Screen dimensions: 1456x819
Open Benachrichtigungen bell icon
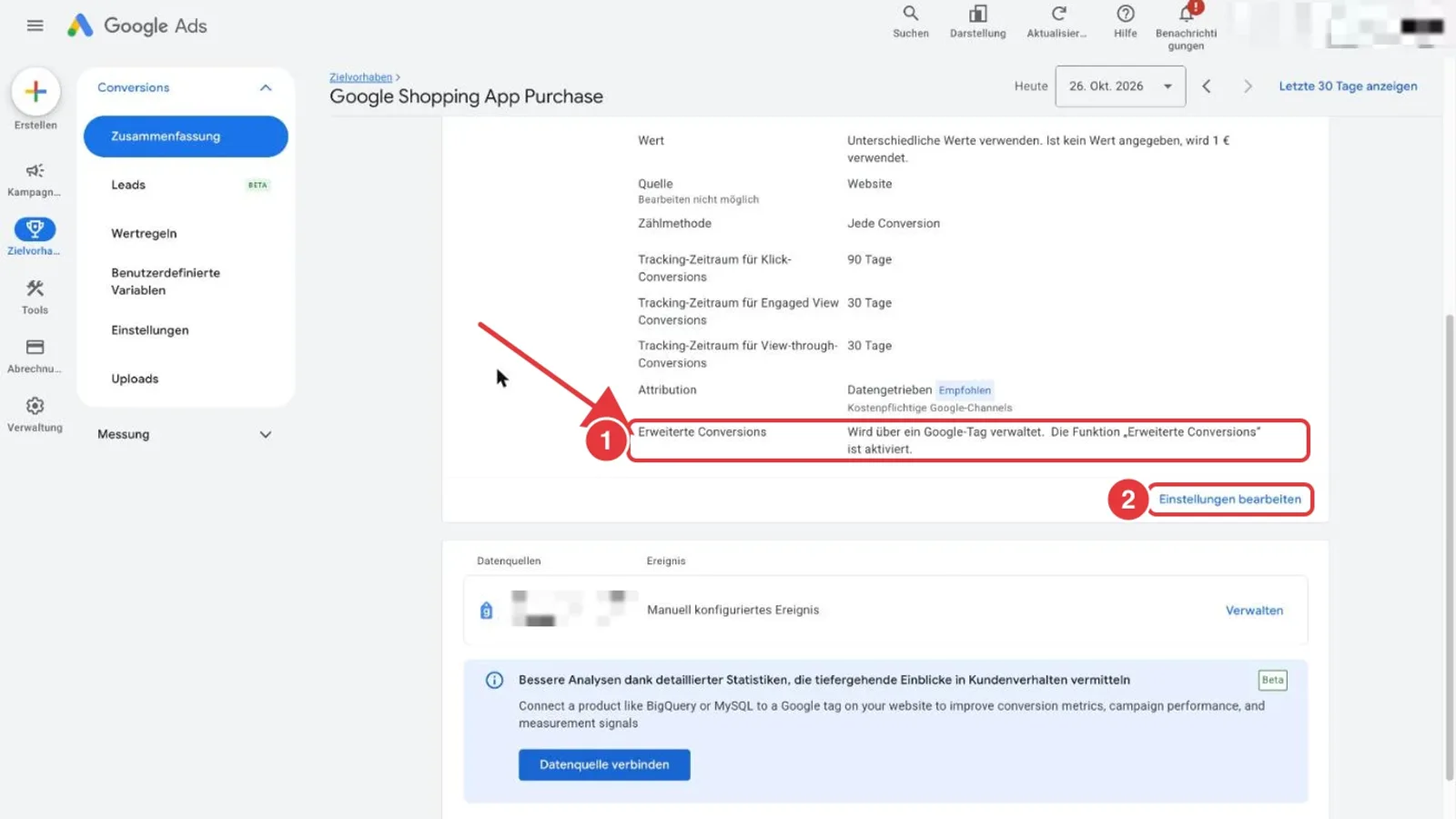(x=1187, y=13)
